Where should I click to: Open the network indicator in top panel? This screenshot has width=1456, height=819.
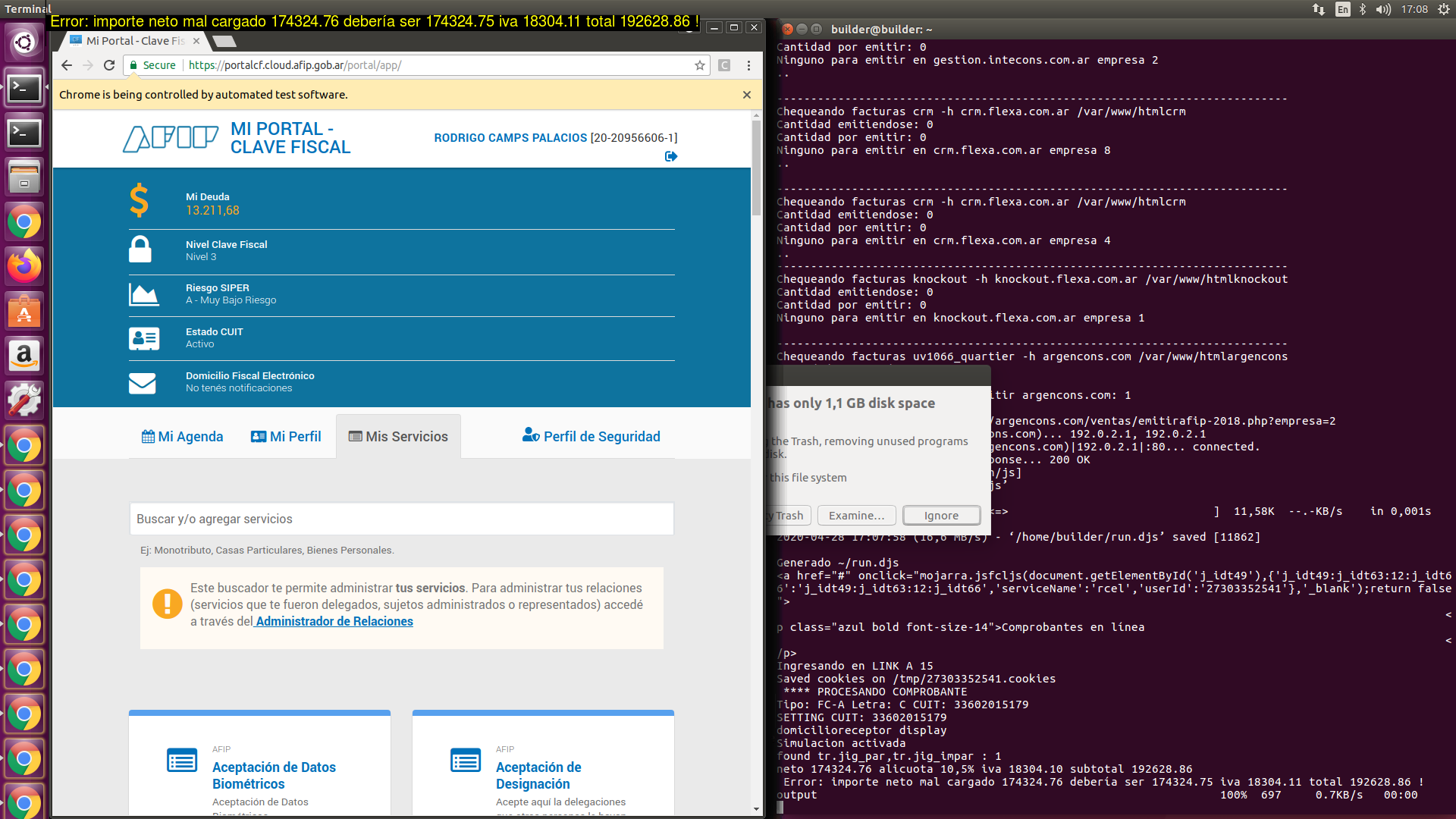point(1319,9)
